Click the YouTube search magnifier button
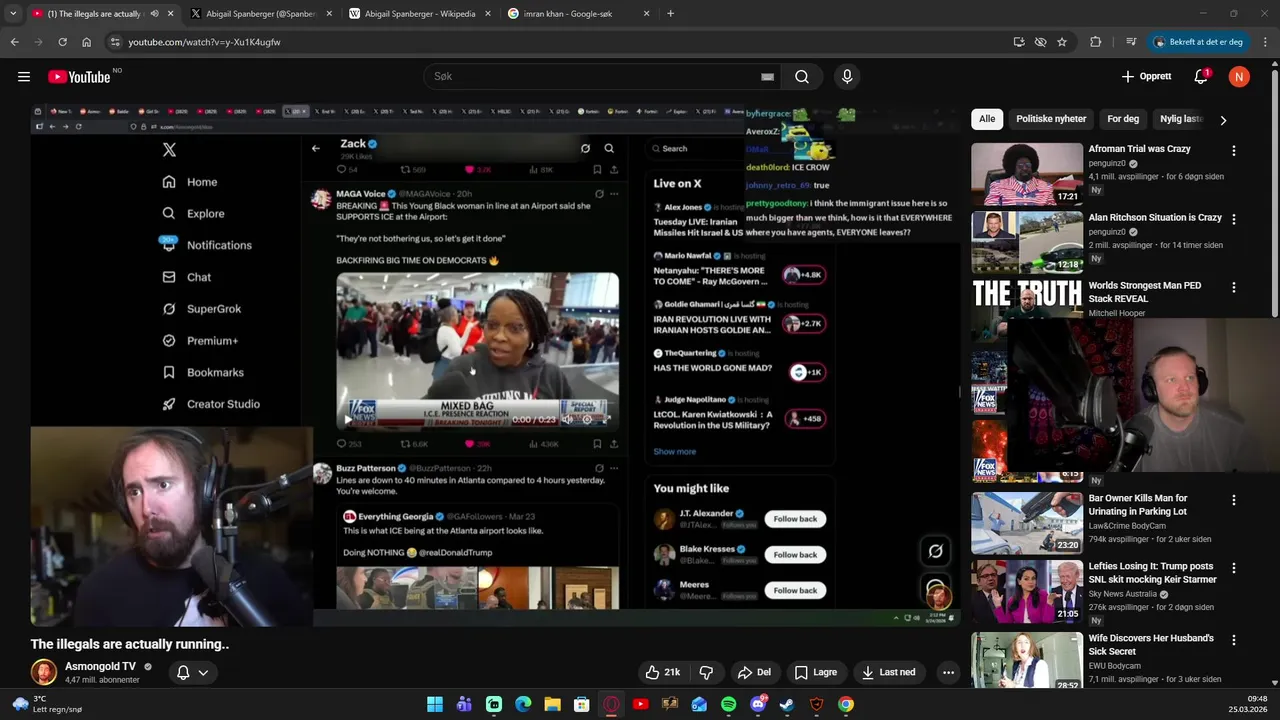Screen dimensions: 1280x720 (802, 77)
